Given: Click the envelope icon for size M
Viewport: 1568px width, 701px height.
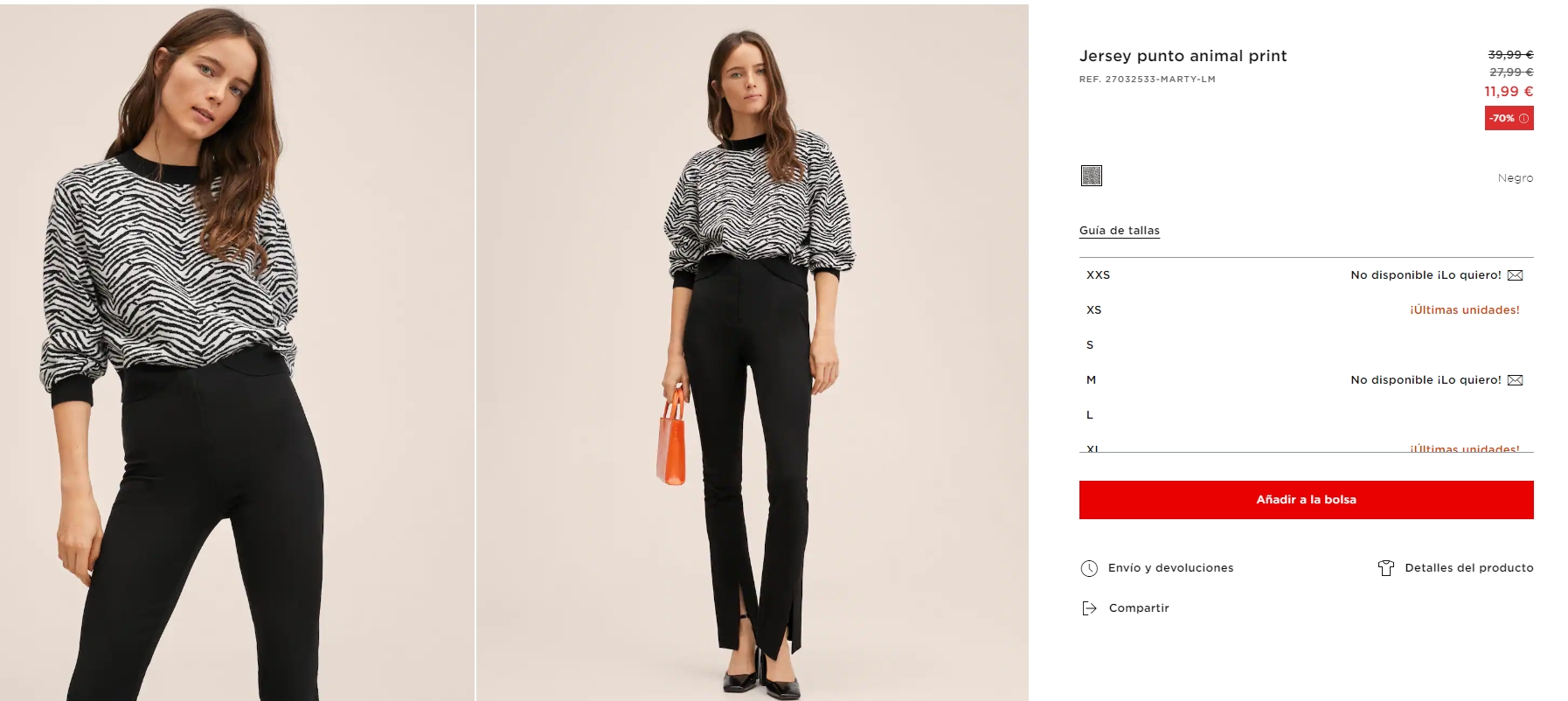Looking at the screenshot, I should 1516,380.
